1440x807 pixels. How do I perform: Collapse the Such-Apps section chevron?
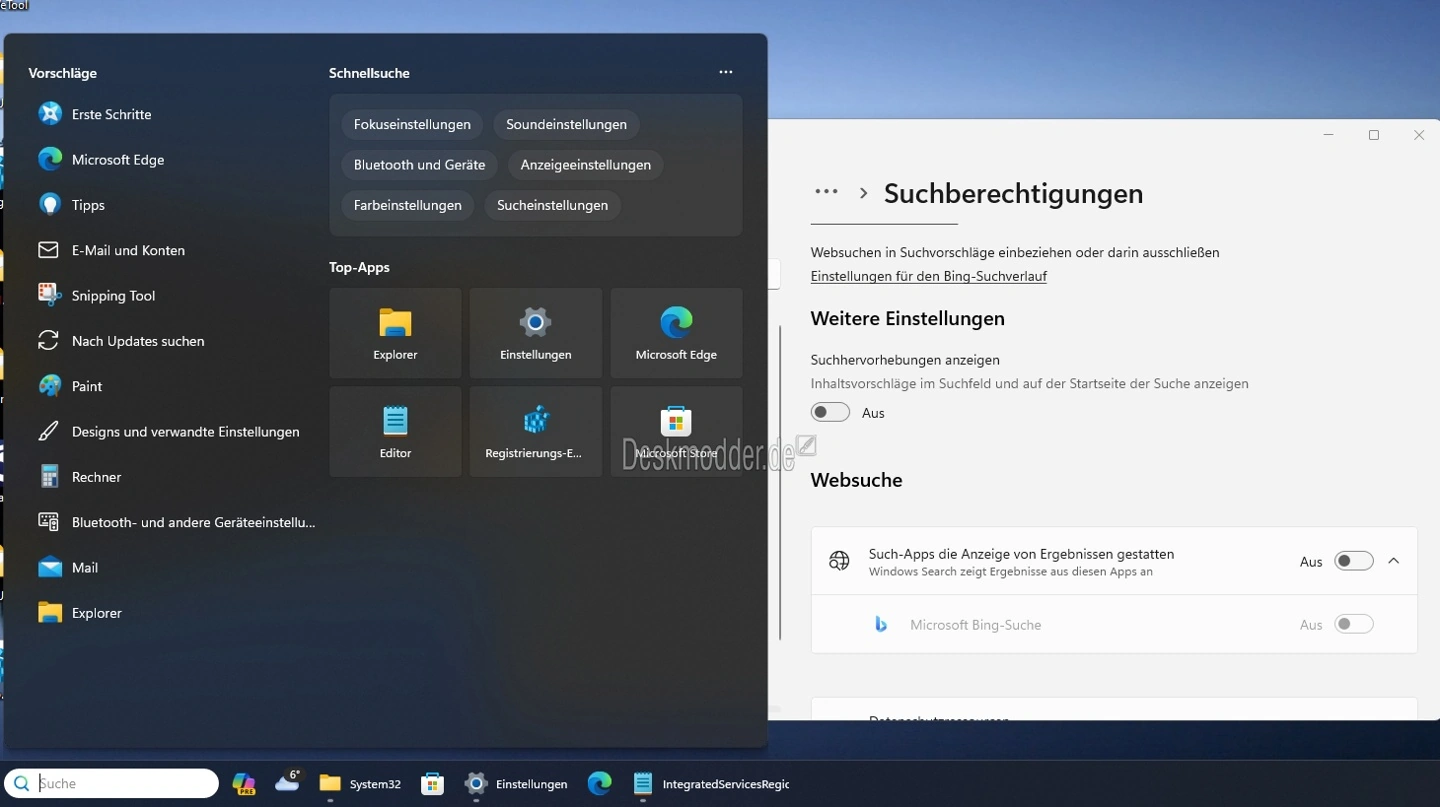1394,562
